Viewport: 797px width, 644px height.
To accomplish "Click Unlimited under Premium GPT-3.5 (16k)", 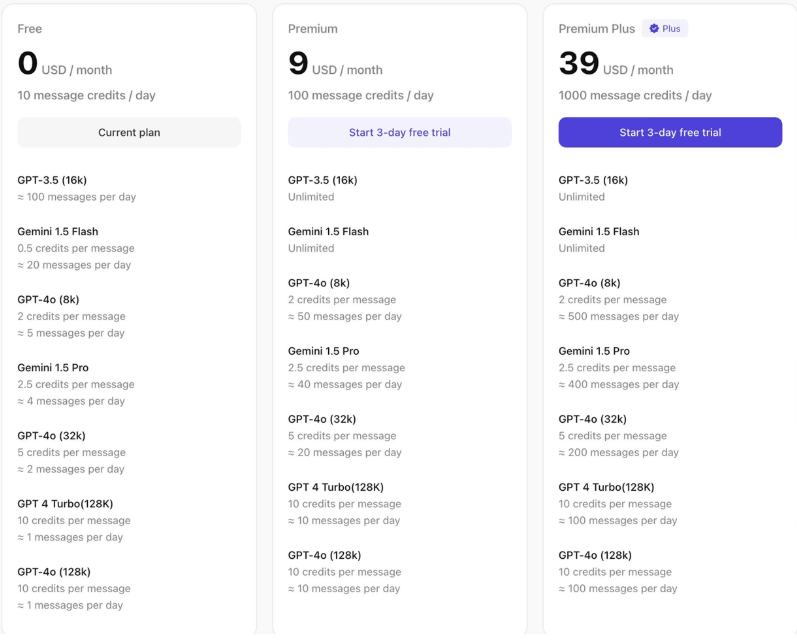I will [311, 197].
